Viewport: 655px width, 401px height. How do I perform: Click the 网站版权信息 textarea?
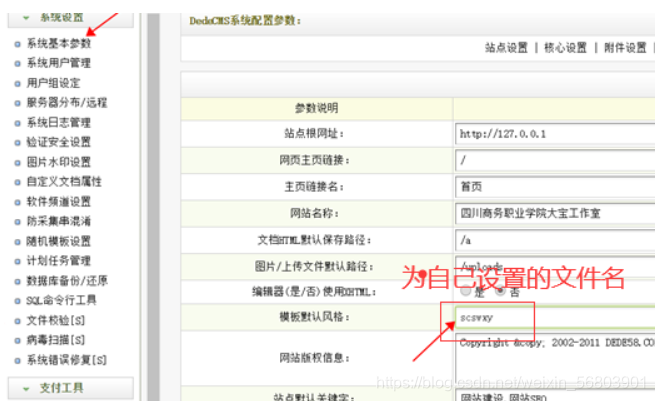tap(555, 359)
